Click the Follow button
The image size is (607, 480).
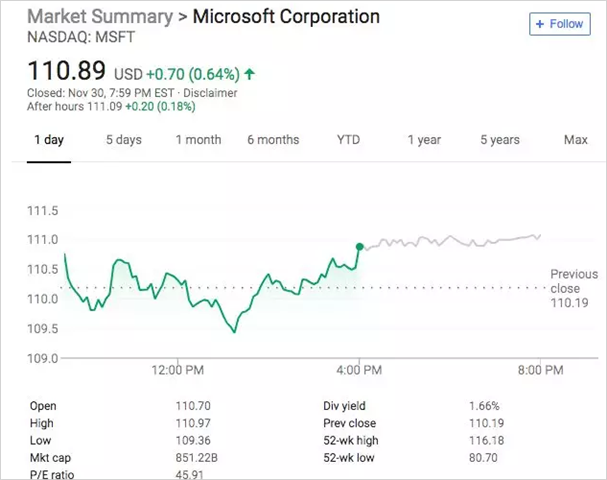560,24
